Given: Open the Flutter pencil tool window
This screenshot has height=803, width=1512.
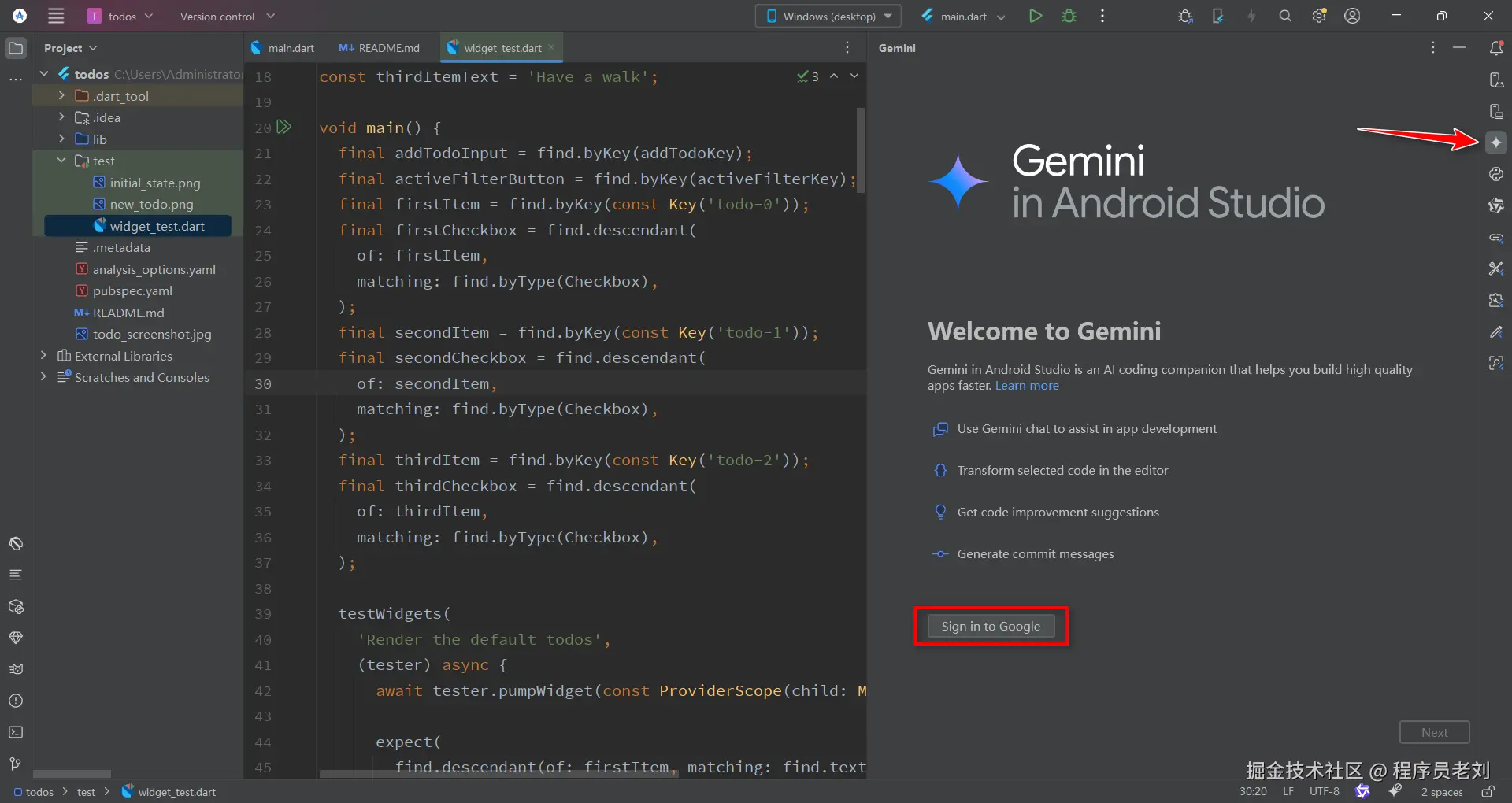Looking at the screenshot, I should [1496, 331].
